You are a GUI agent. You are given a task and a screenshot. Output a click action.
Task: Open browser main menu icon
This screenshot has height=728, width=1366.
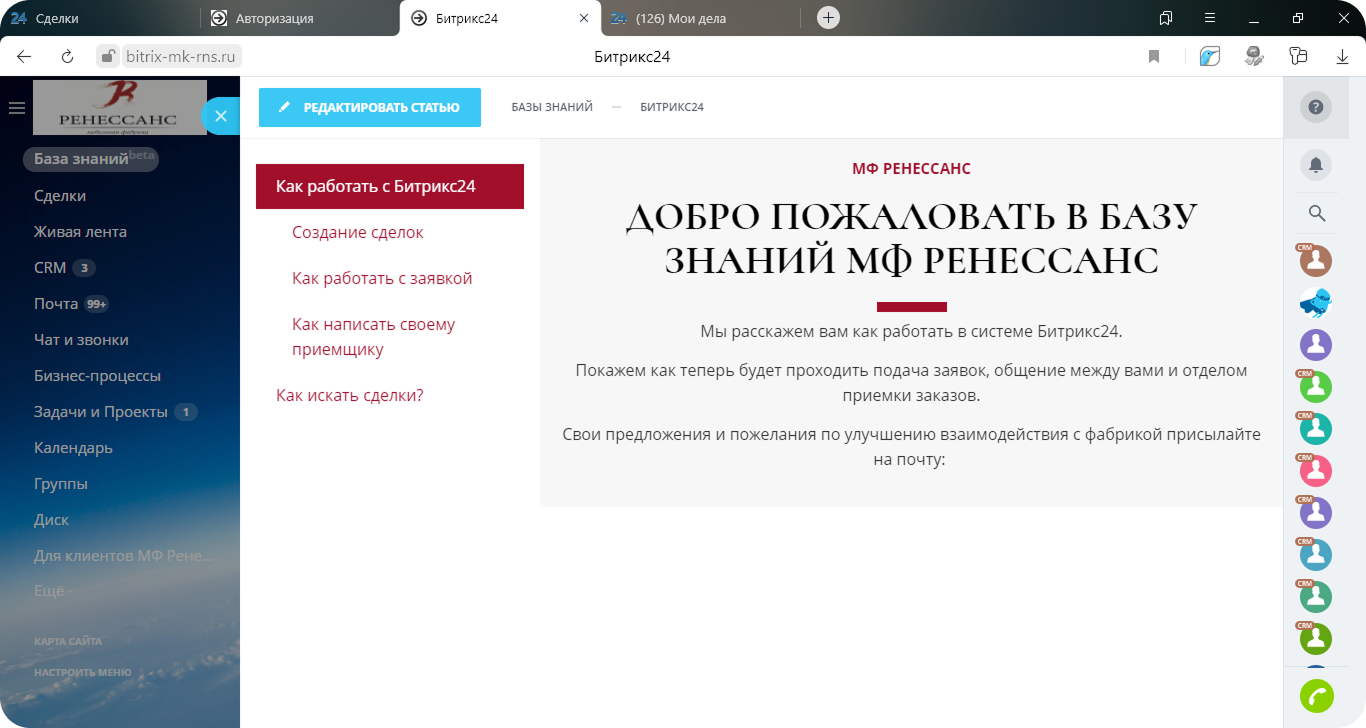click(x=1210, y=18)
